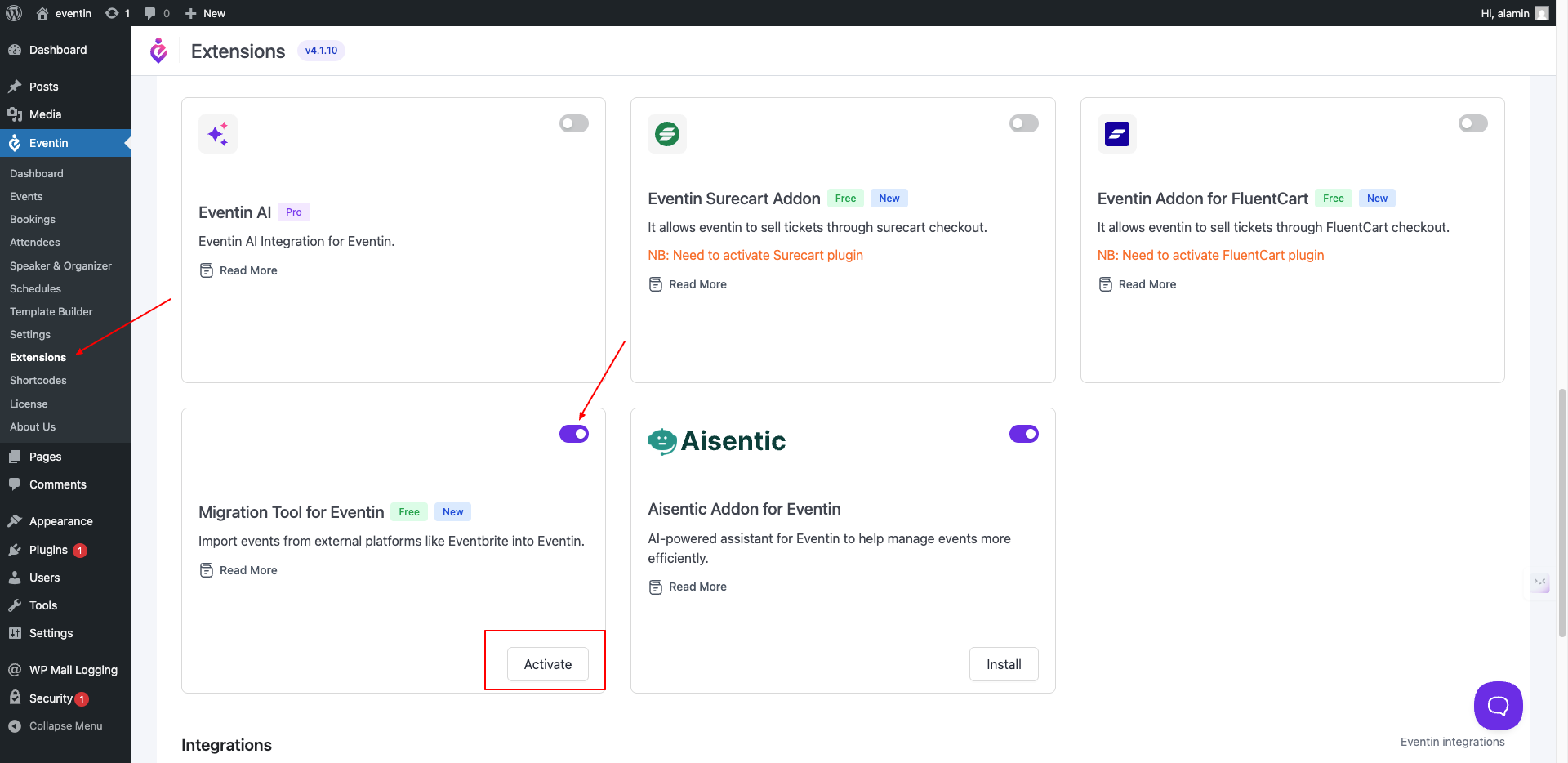Open the comments bubble icon in admin bar
The width and height of the screenshot is (1568, 763).
[149, 13]
